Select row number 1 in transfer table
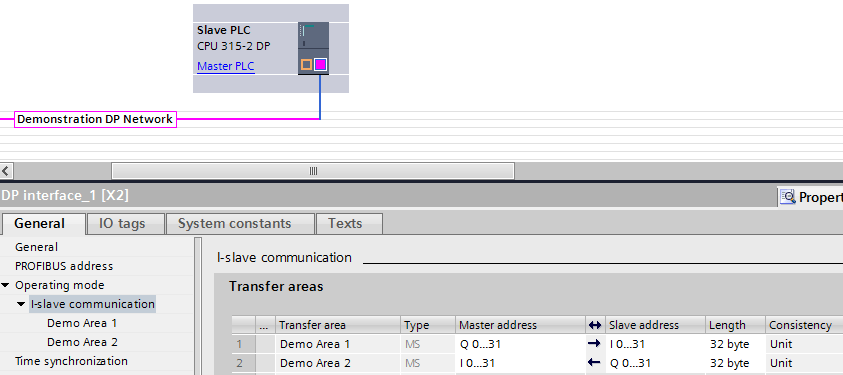This screenshot has width=843, height=375. coord(243,344)
